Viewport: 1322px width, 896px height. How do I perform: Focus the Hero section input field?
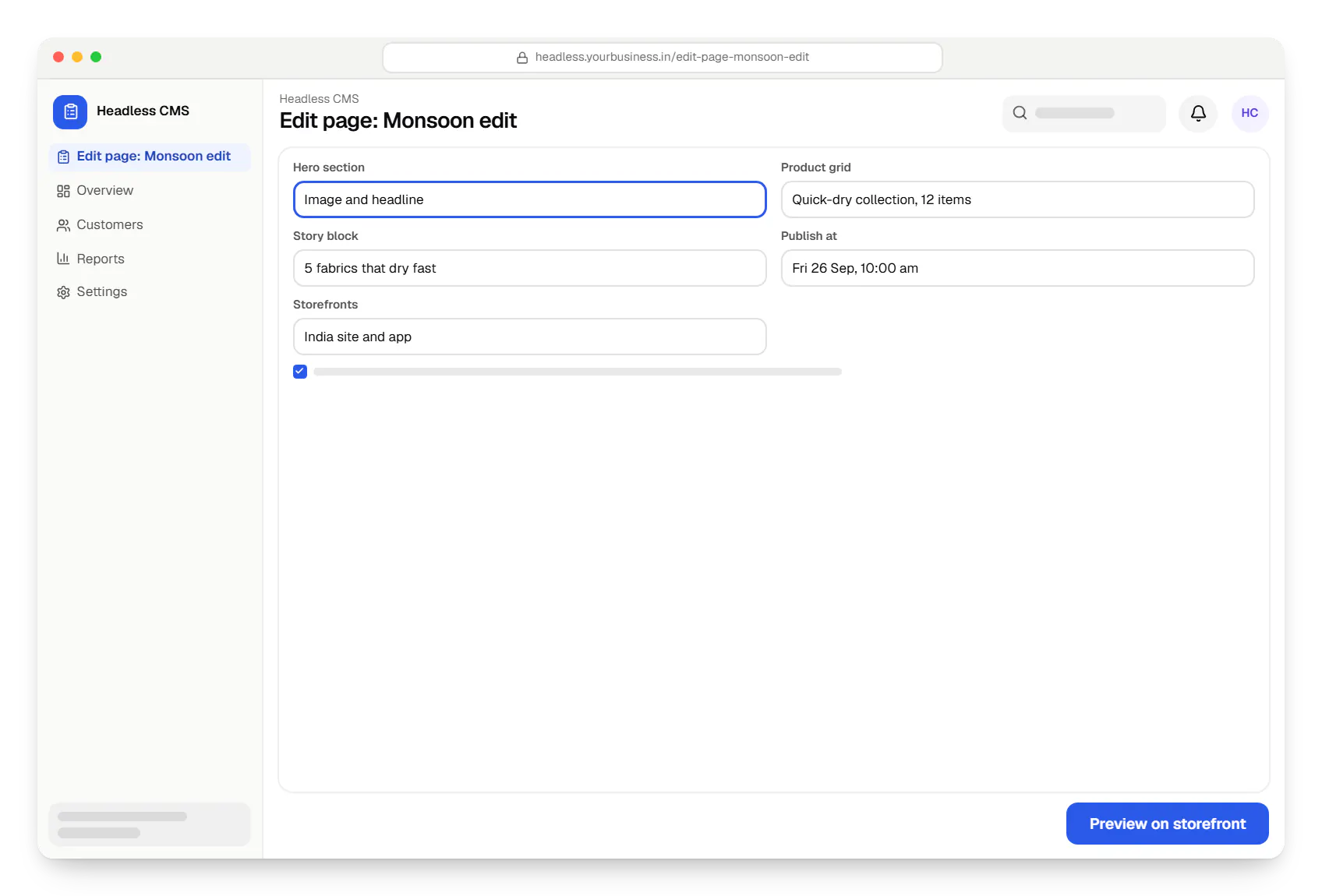tap(530, 199)
